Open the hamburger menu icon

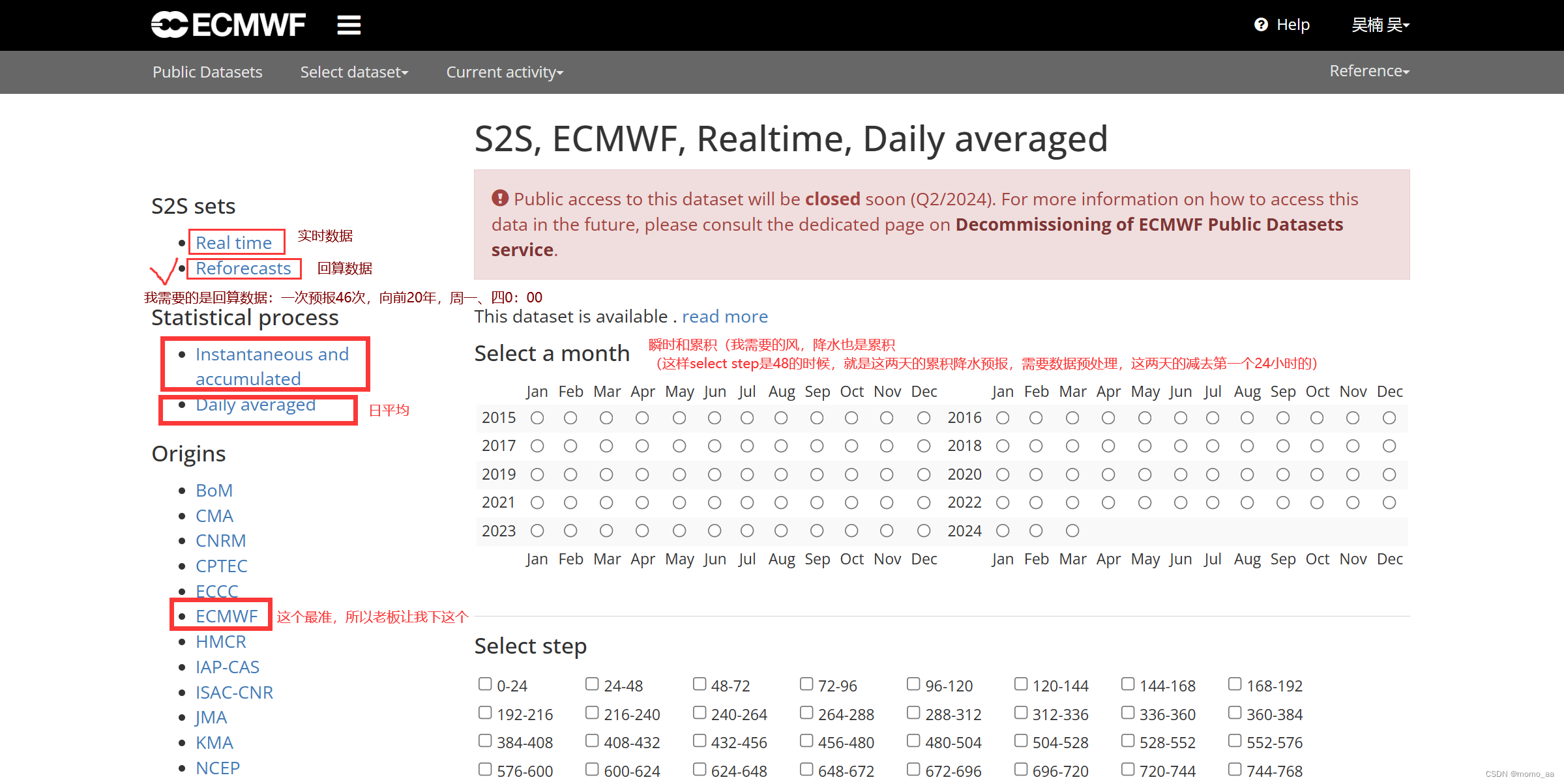[349, 25]
